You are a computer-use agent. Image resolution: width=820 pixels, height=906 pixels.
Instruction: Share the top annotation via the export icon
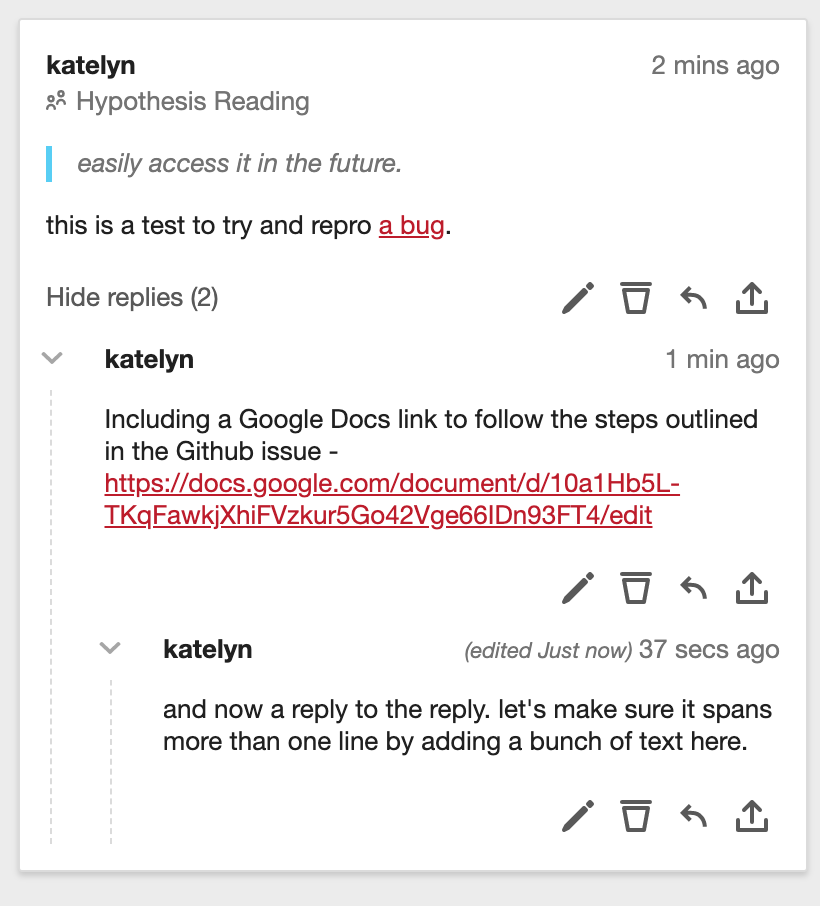tap(752, 297)
